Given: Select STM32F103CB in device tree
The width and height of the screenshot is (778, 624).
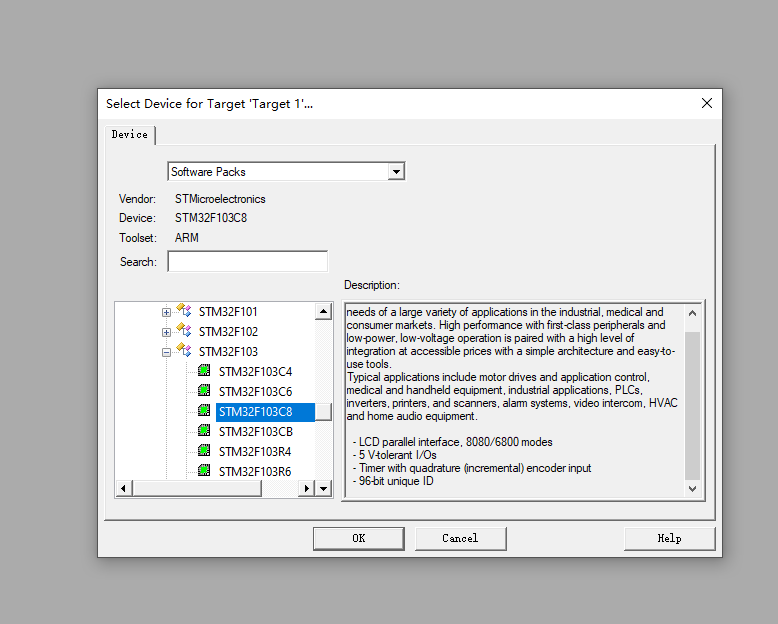Looking at the screenshot, I should tap(256, 432).
